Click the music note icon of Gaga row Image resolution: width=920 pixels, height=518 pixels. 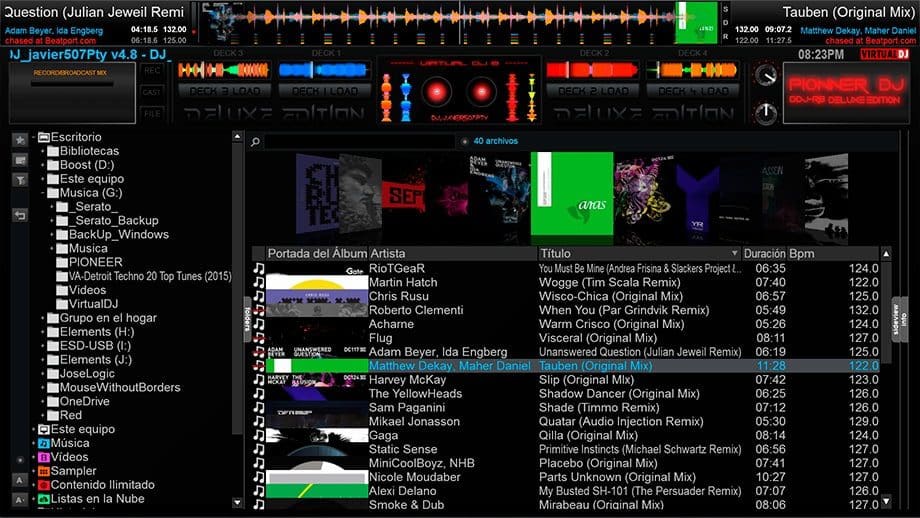click(259, 435)
